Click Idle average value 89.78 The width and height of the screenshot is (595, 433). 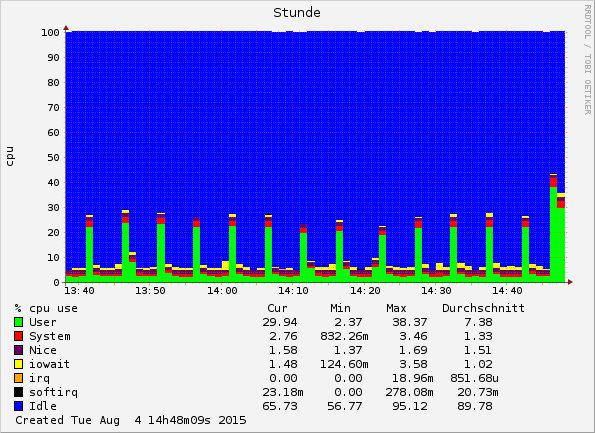point(475,406)
